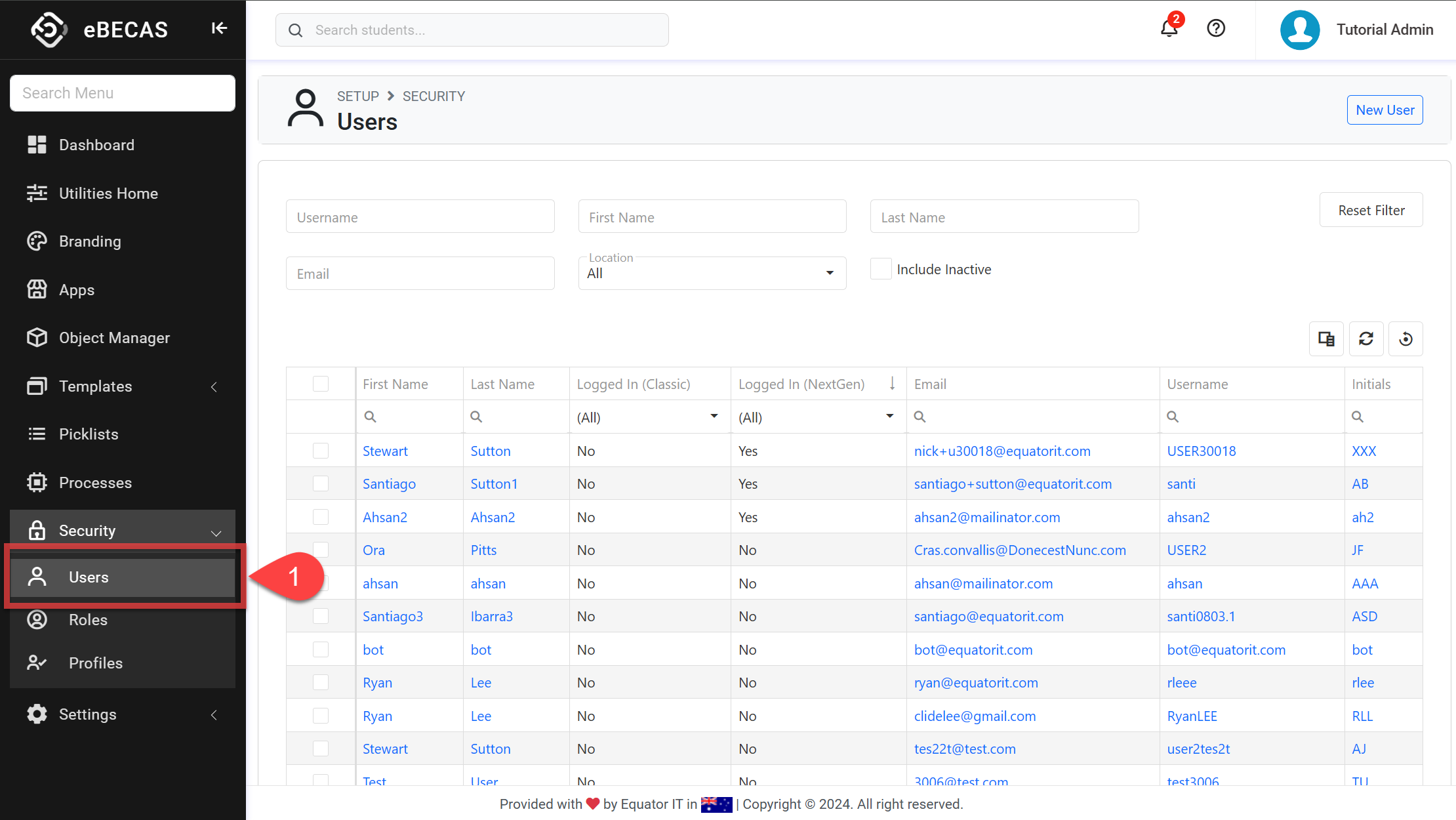Open the Picklists menu item
The height and width of the screenshot is (820, 1456).
tap(123, 434)
